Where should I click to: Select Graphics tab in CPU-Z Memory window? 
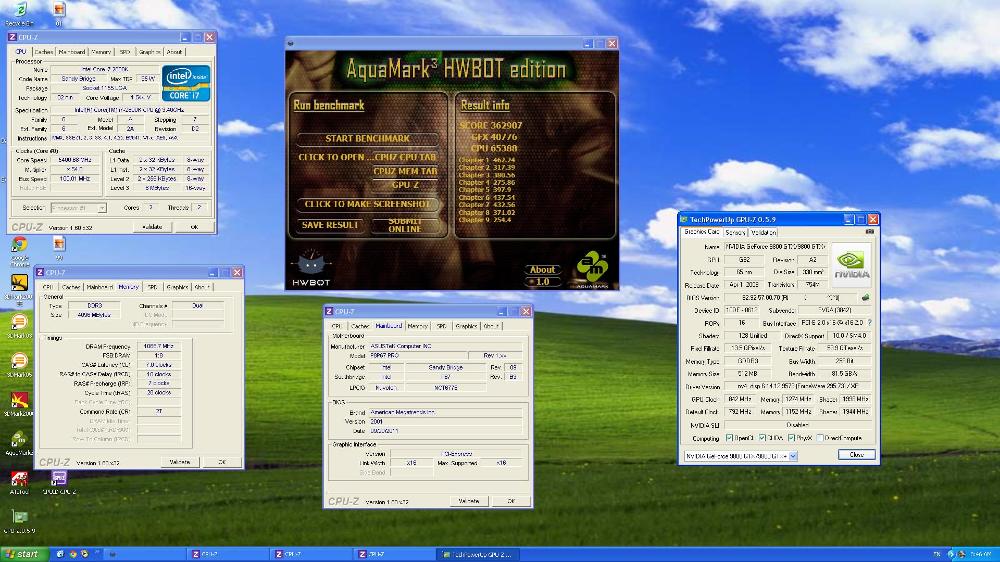(177, 287)
